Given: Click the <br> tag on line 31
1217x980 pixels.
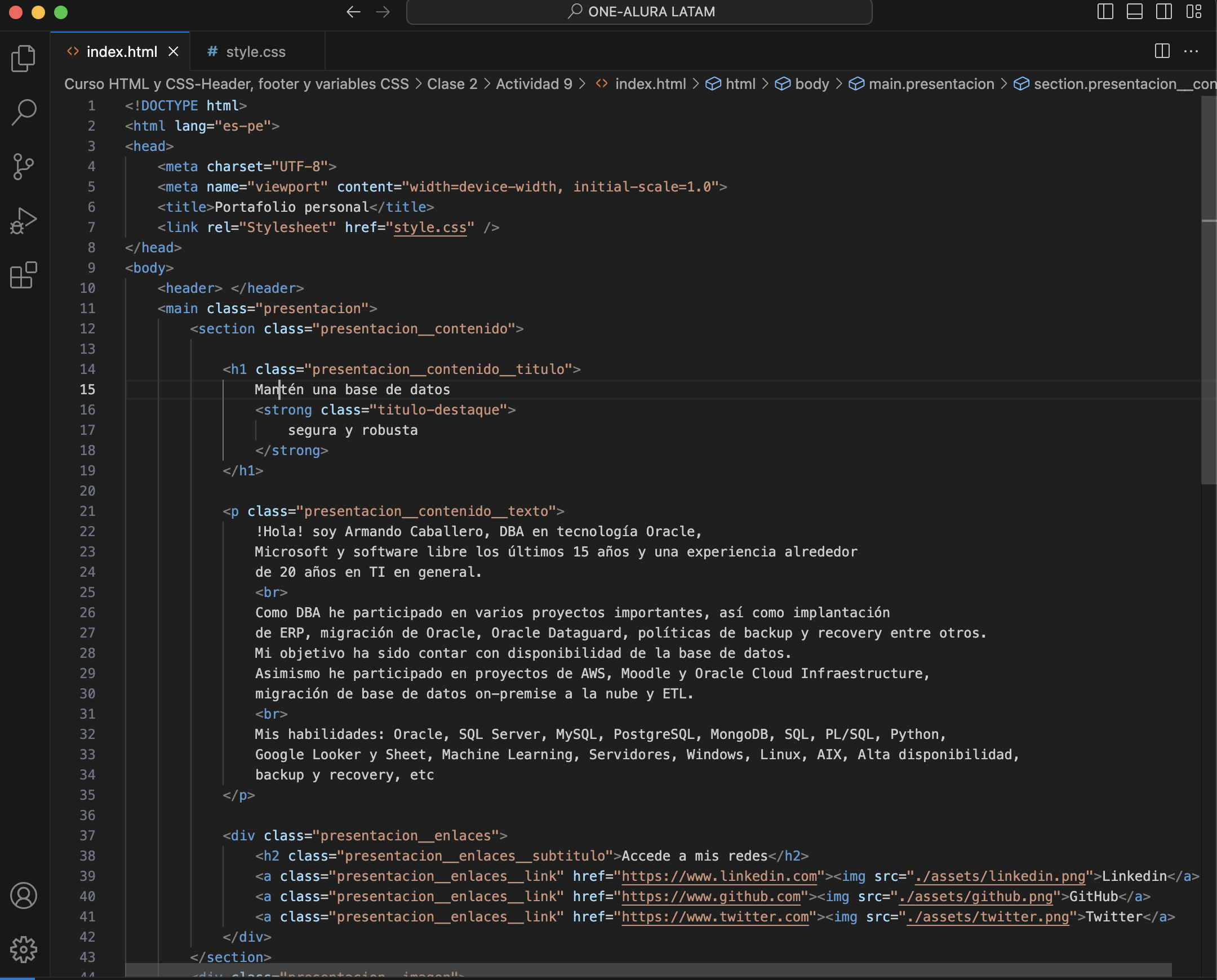Looking at the screenshot, I should click(271, 714).
